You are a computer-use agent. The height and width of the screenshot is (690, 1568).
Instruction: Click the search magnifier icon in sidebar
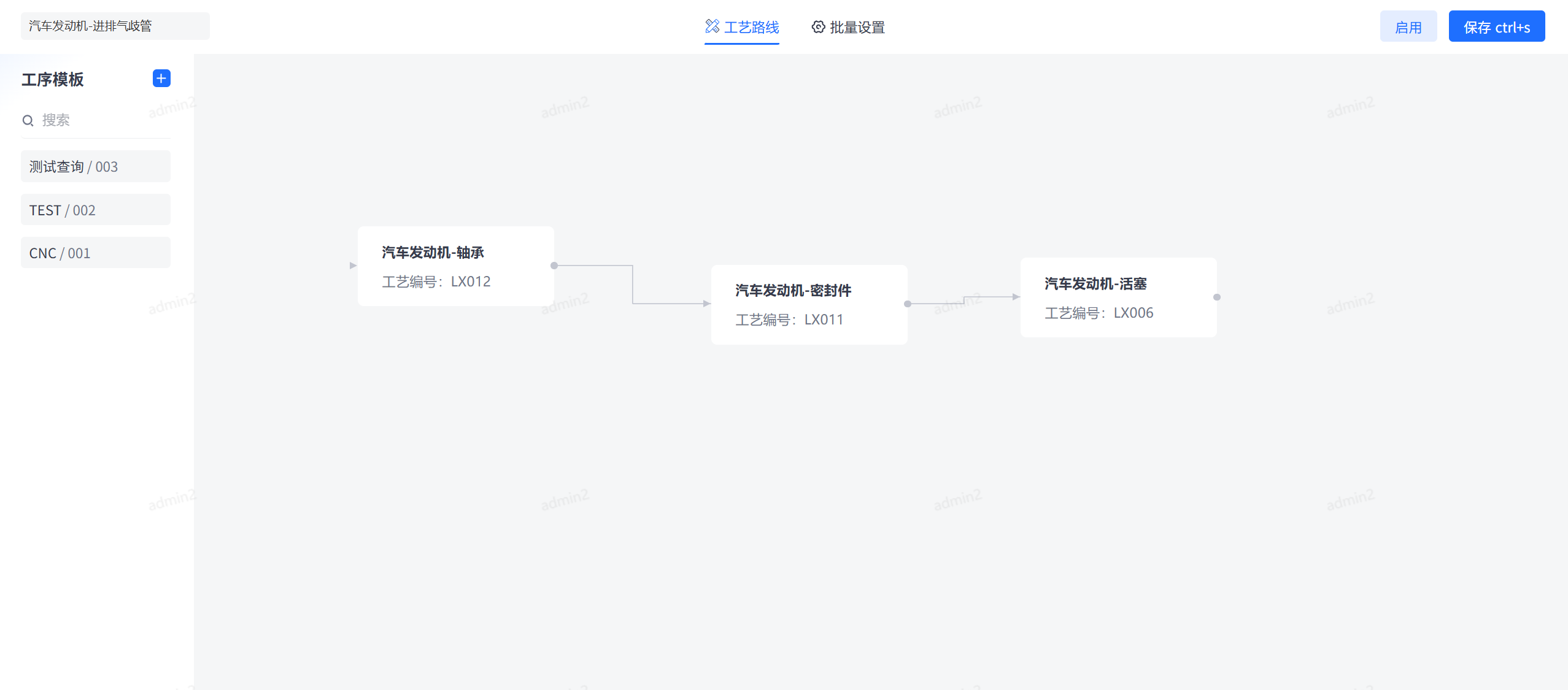(28, 120)
